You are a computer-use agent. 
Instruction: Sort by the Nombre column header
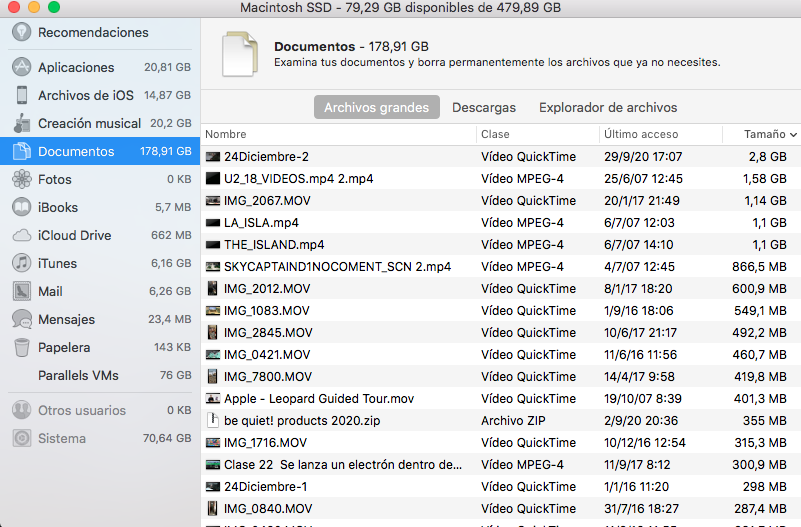[x=226, y=134]
